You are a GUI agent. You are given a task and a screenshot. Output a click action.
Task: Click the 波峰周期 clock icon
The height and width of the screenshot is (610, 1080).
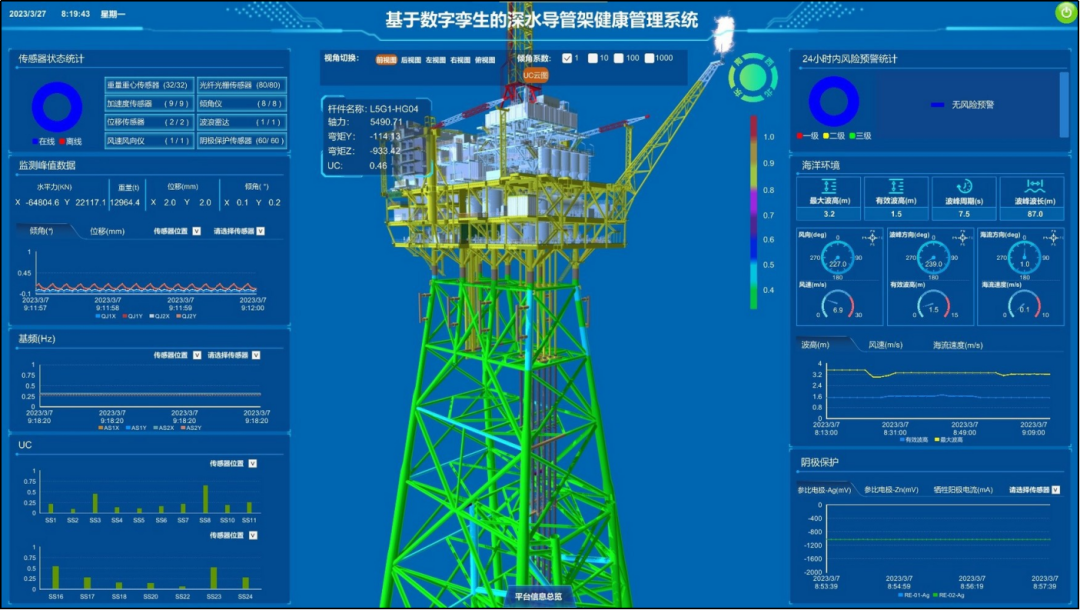point(964,186)
